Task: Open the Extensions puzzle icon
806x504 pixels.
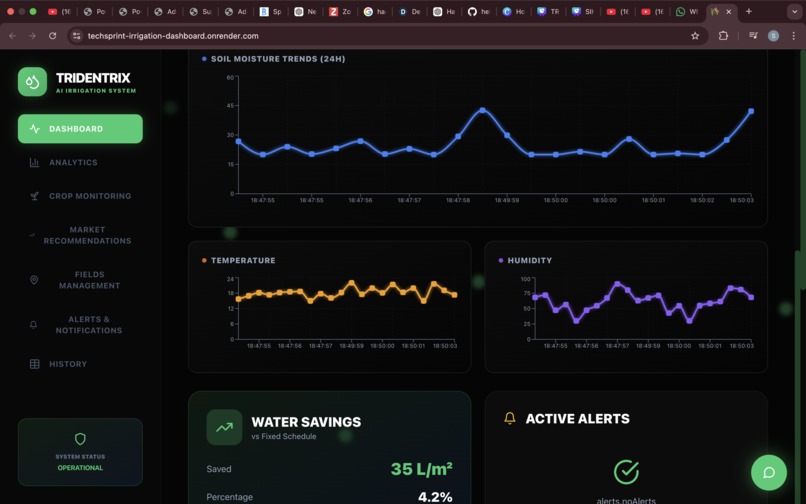Action: click(723, 35)
